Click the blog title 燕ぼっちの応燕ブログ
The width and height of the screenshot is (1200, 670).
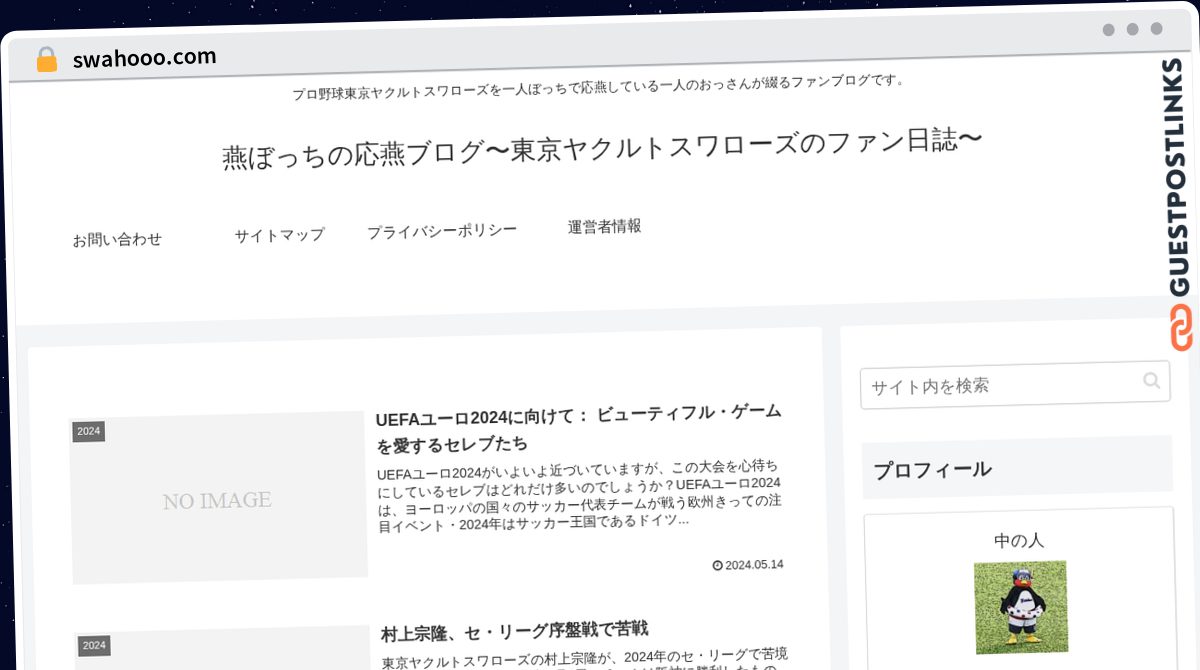601,150
